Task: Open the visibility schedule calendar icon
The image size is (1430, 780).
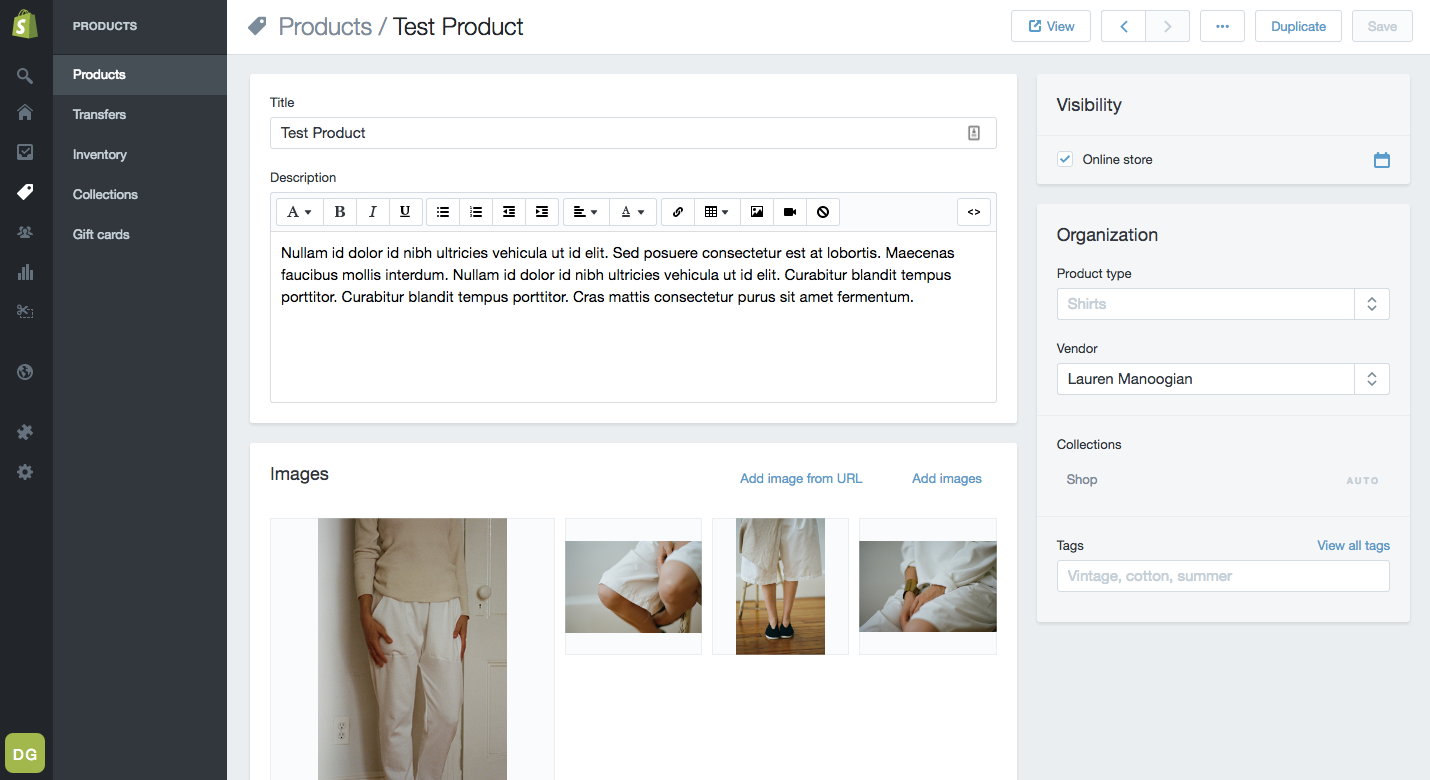Action: [x=1381, y=160]
